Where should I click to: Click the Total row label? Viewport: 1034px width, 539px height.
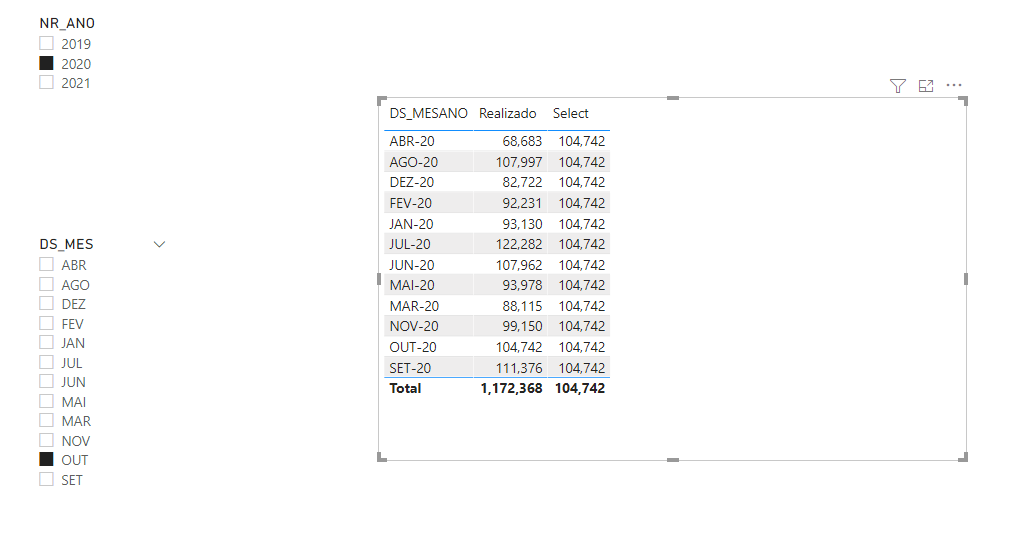(x=405, y=388)
